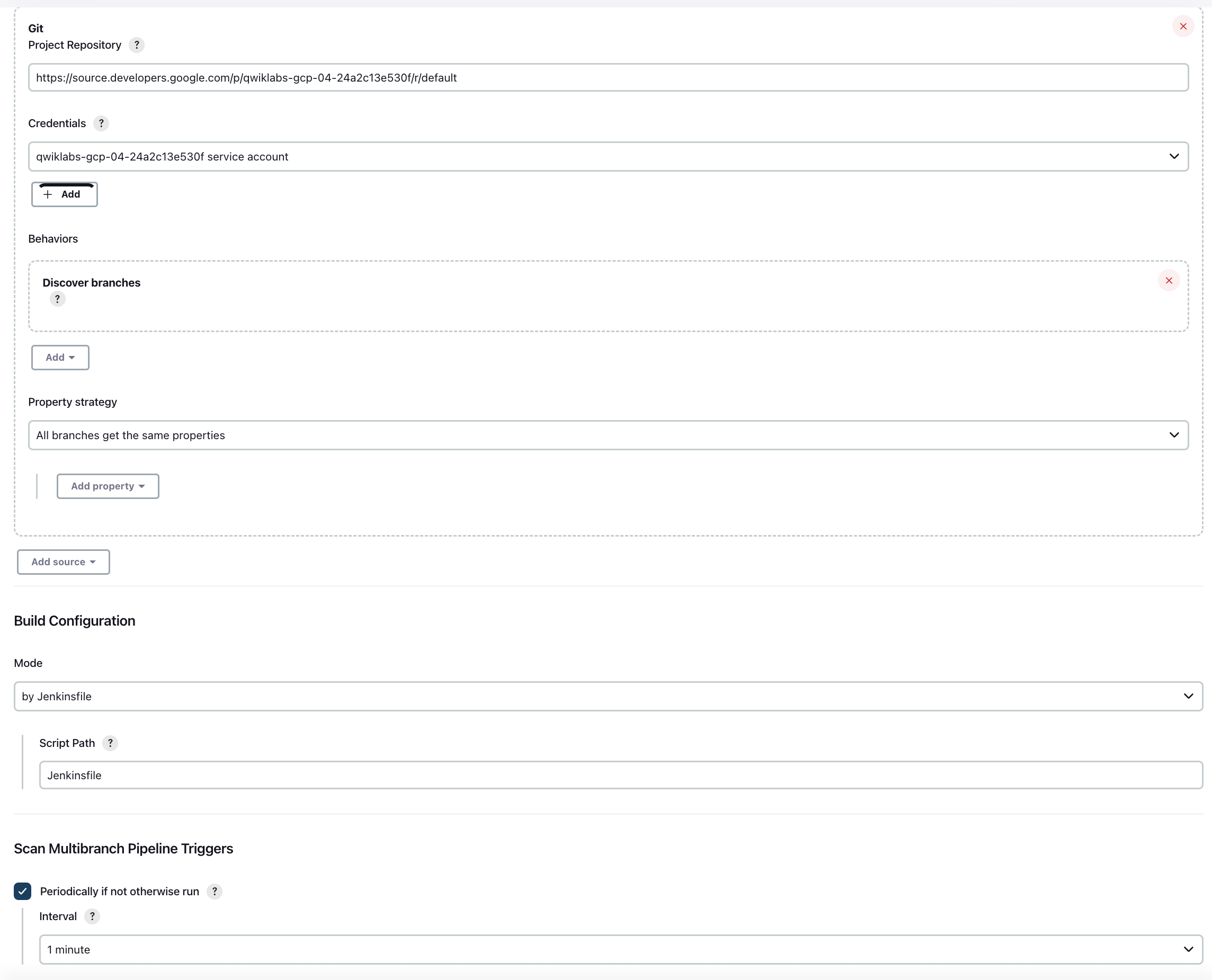
Task: Expand the Property strategy dropdown
Action: pos(608,435)
